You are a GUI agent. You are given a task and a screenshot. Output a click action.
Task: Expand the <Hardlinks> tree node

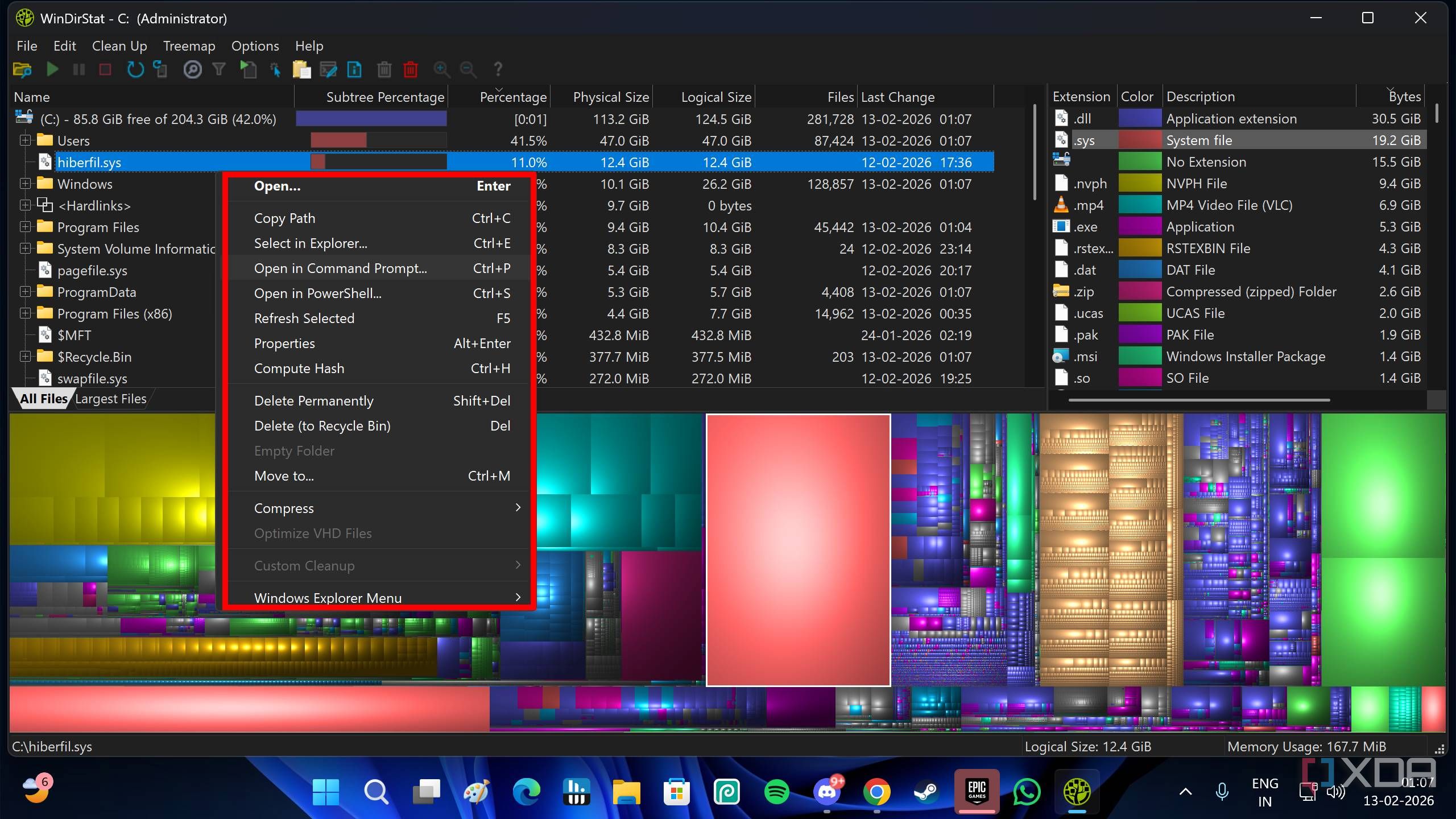(25, 205)
